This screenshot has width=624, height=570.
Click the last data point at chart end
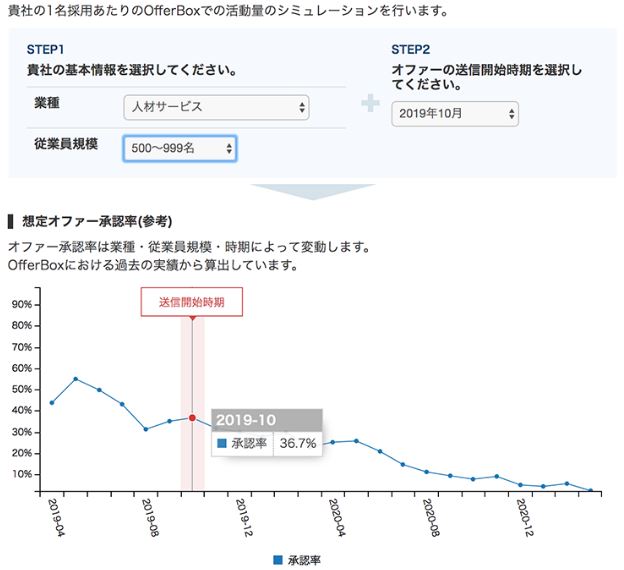[x=591, y=490]
